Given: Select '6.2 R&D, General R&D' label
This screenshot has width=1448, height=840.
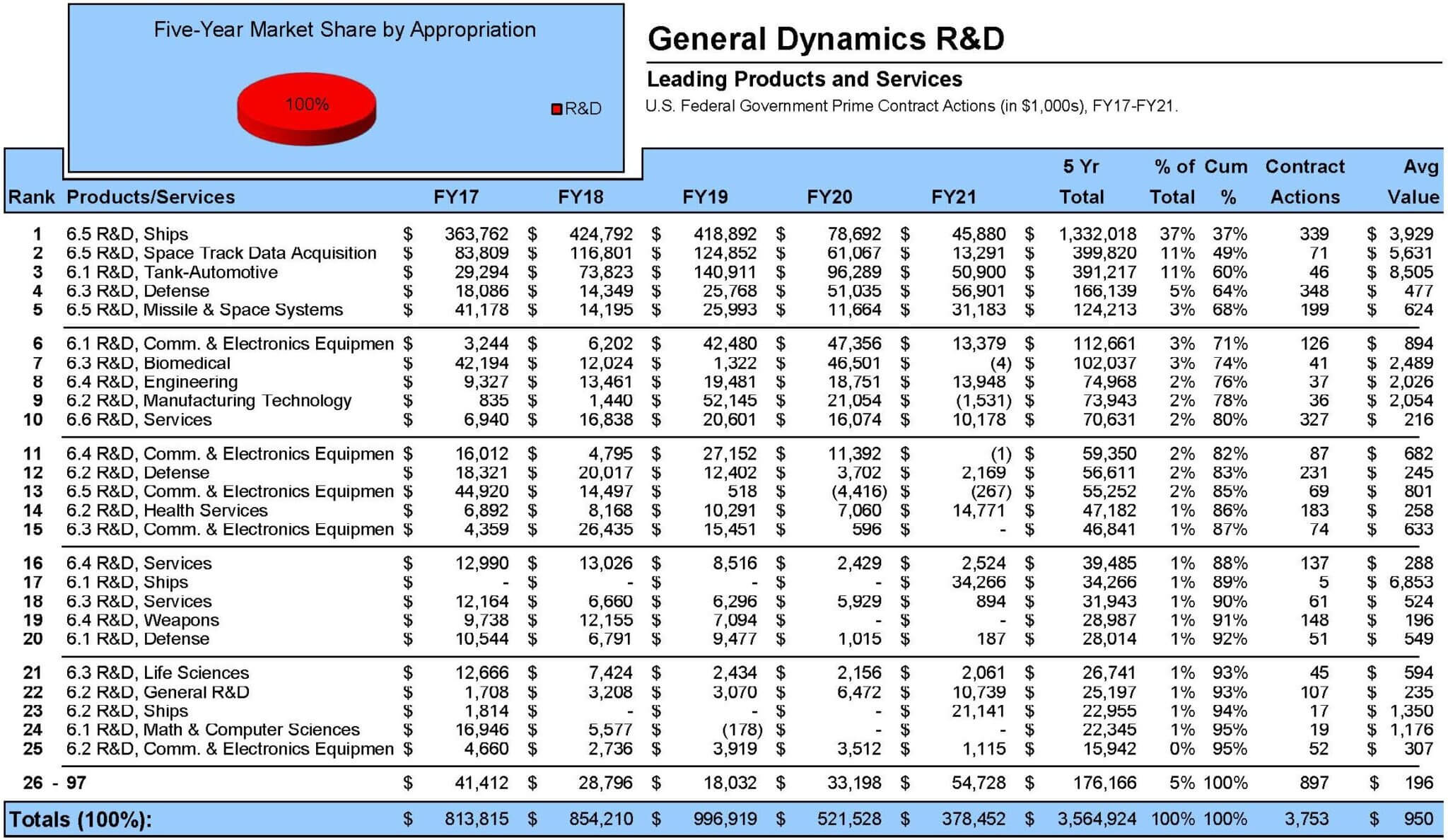Looking at the screenshot, I should 158,692.
